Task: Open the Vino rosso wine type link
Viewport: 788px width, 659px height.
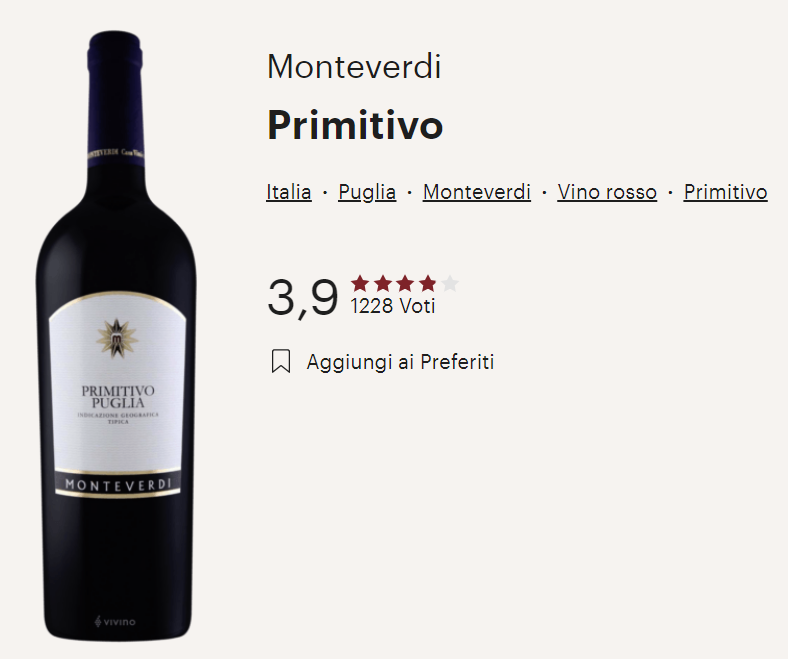Action: coord(607,192)
